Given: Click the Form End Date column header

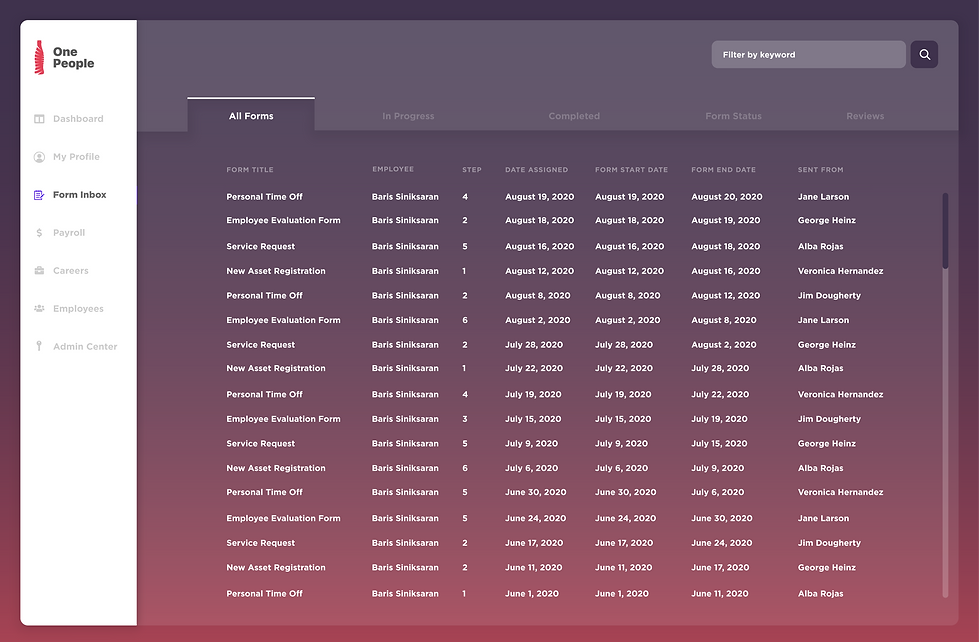Looking at the screenshot, I should 723,170.
